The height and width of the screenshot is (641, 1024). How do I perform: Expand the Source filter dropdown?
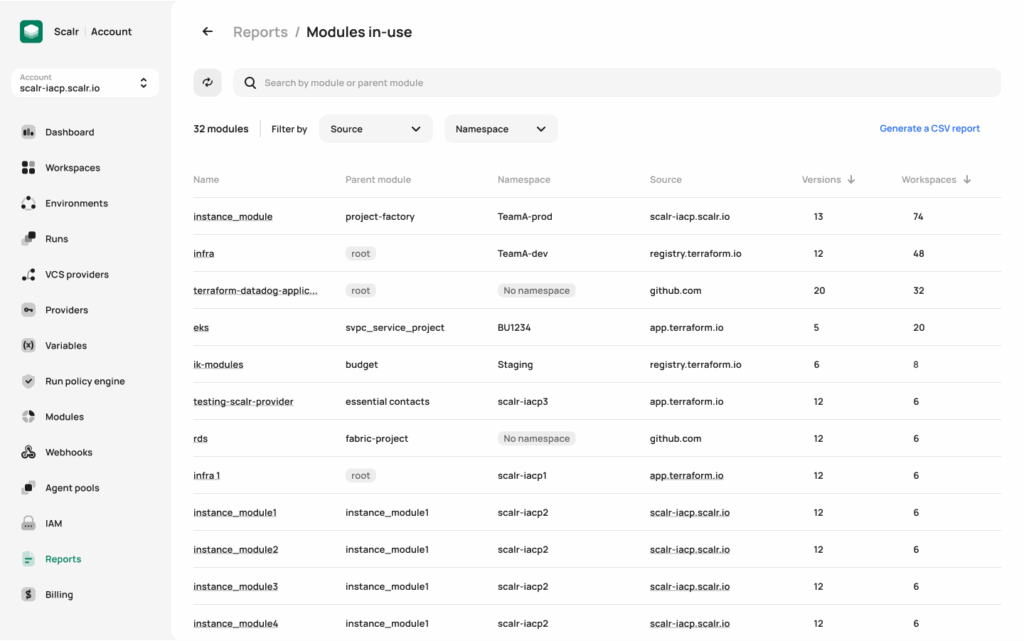point(376,129)
